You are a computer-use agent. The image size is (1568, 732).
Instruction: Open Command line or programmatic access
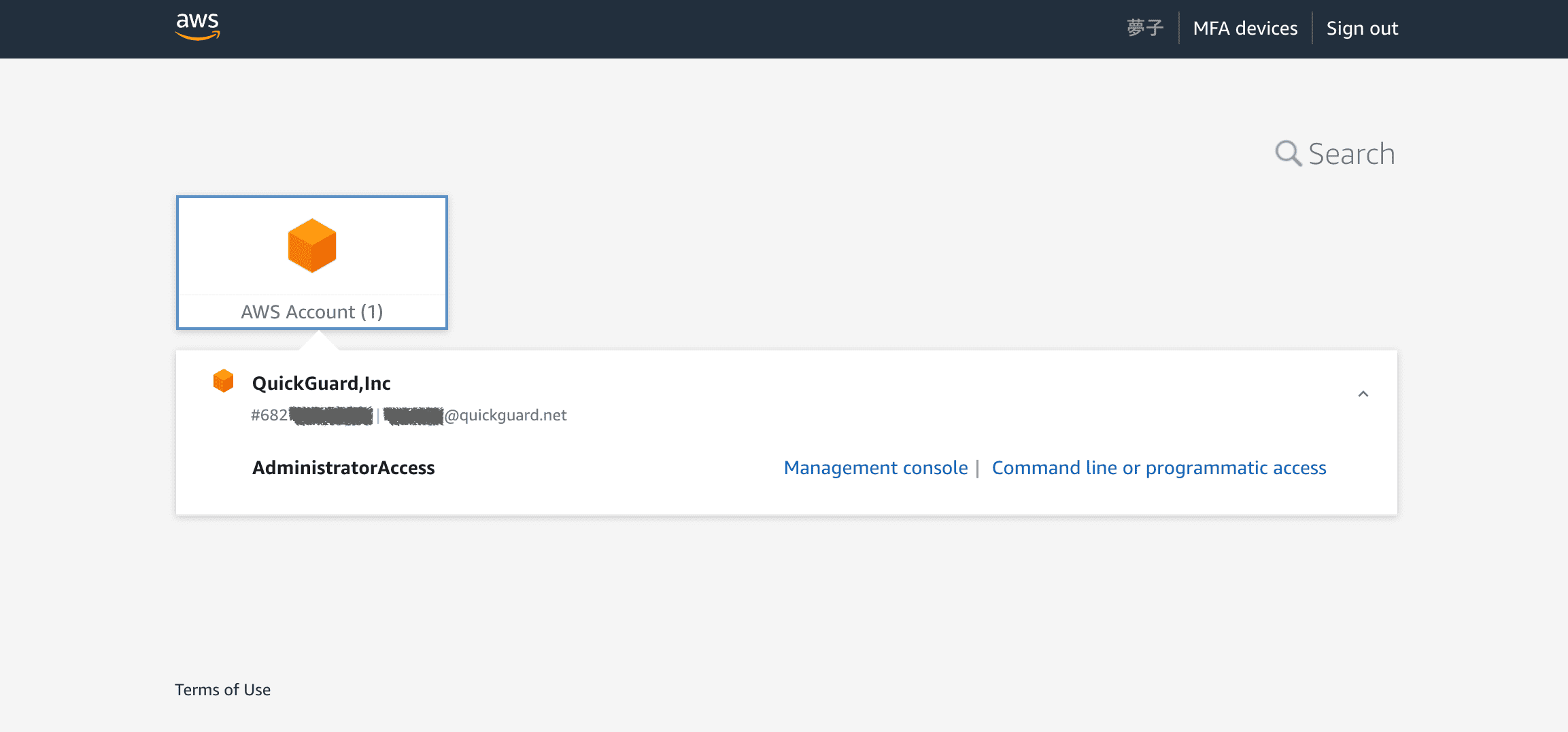pyautogui.click(x=1159, y=468)
